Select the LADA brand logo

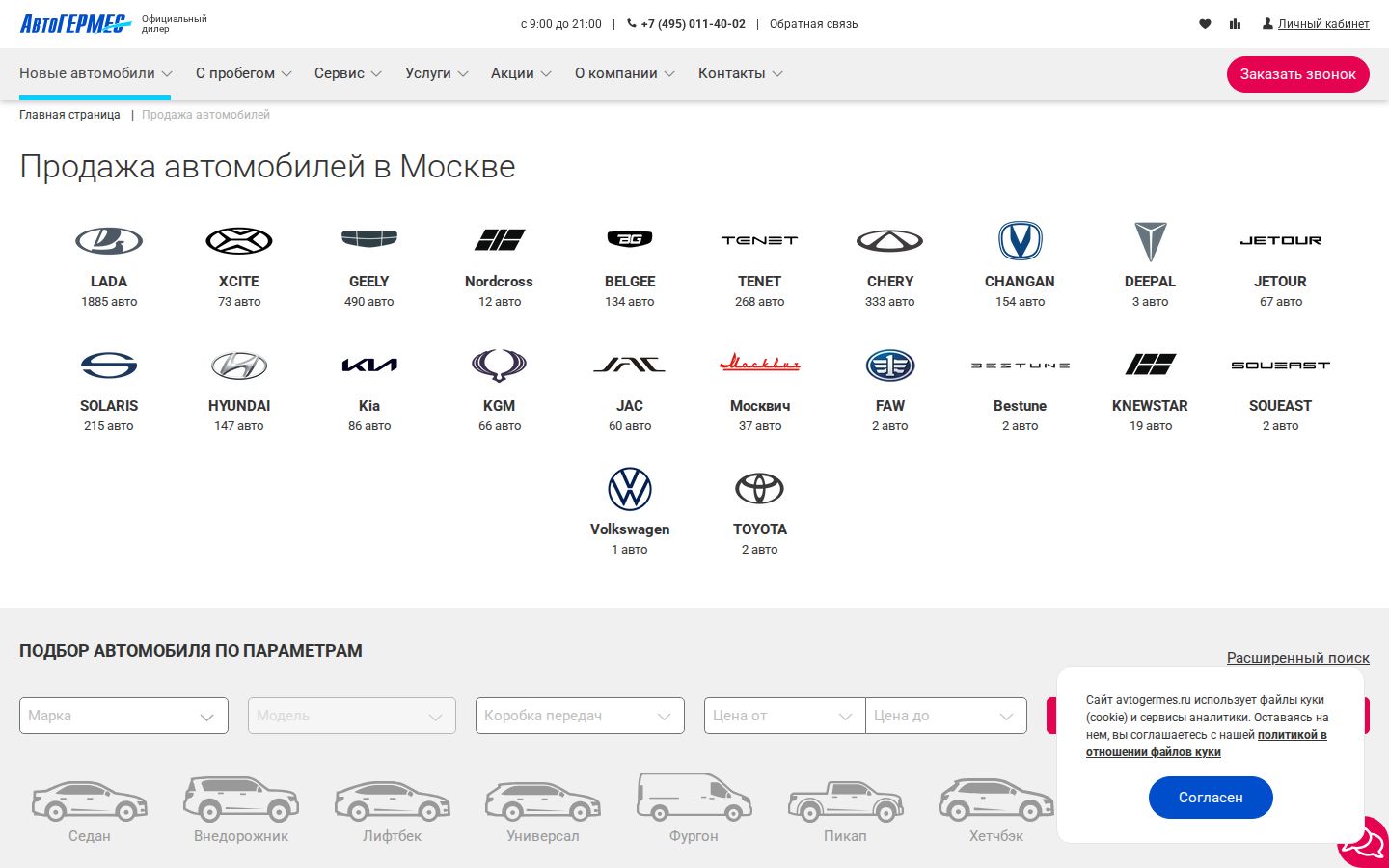(108, 239)
